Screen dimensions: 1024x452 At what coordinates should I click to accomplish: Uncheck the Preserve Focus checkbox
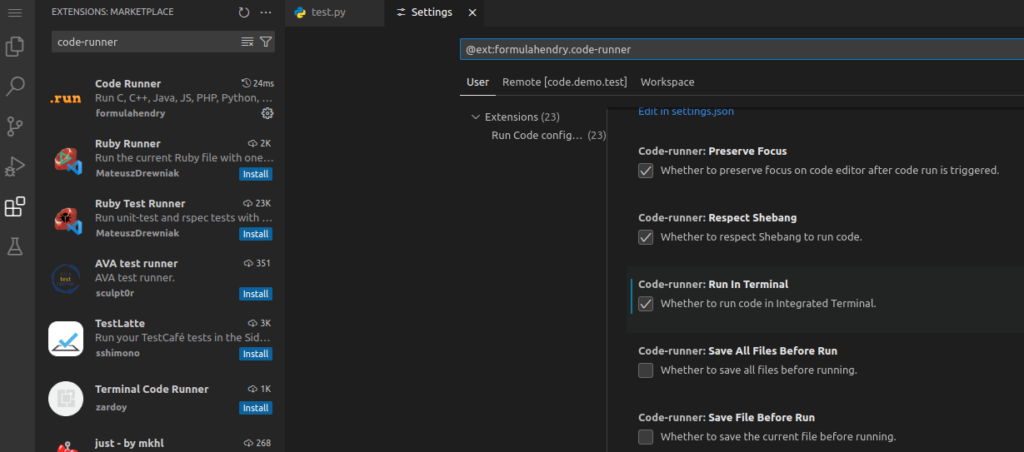click(x=646, y=170)
